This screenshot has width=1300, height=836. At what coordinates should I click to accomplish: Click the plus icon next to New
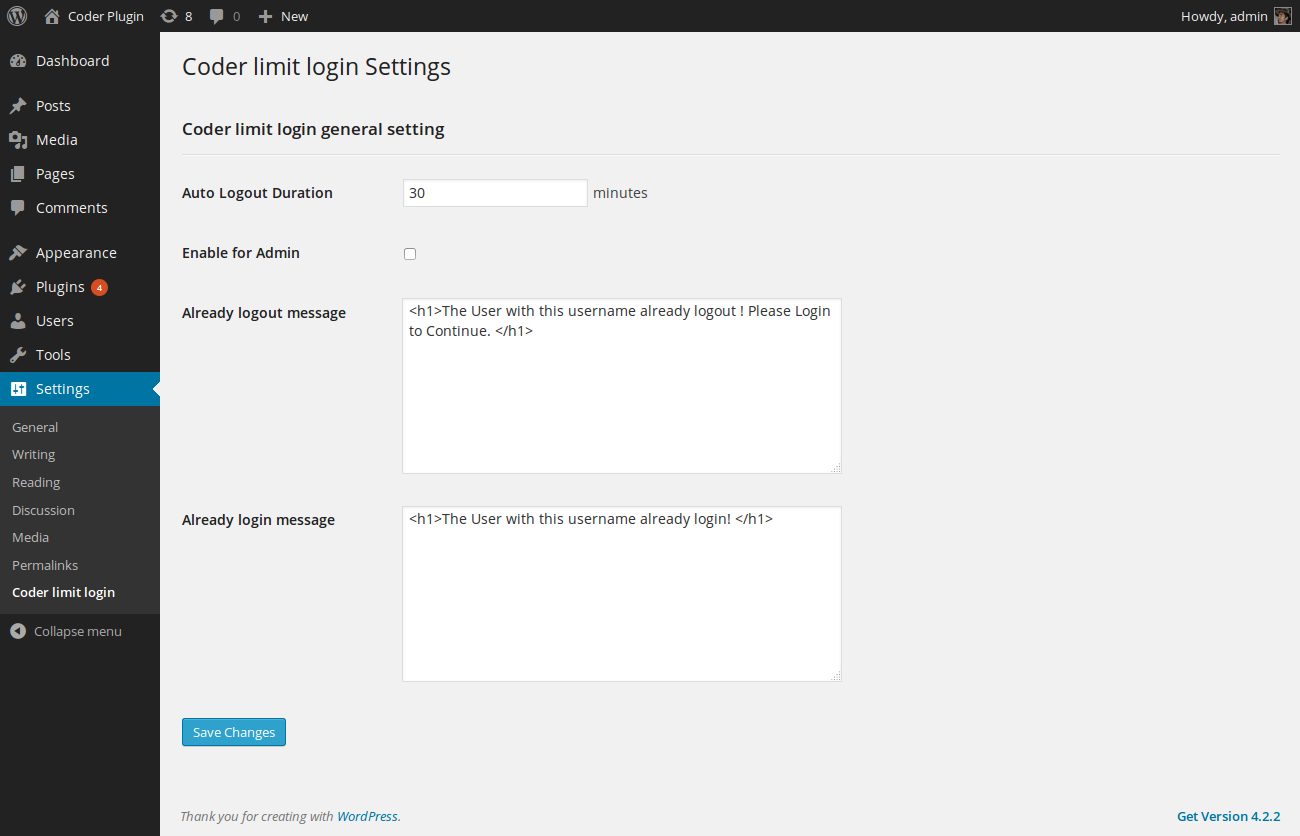click(265, 16)
